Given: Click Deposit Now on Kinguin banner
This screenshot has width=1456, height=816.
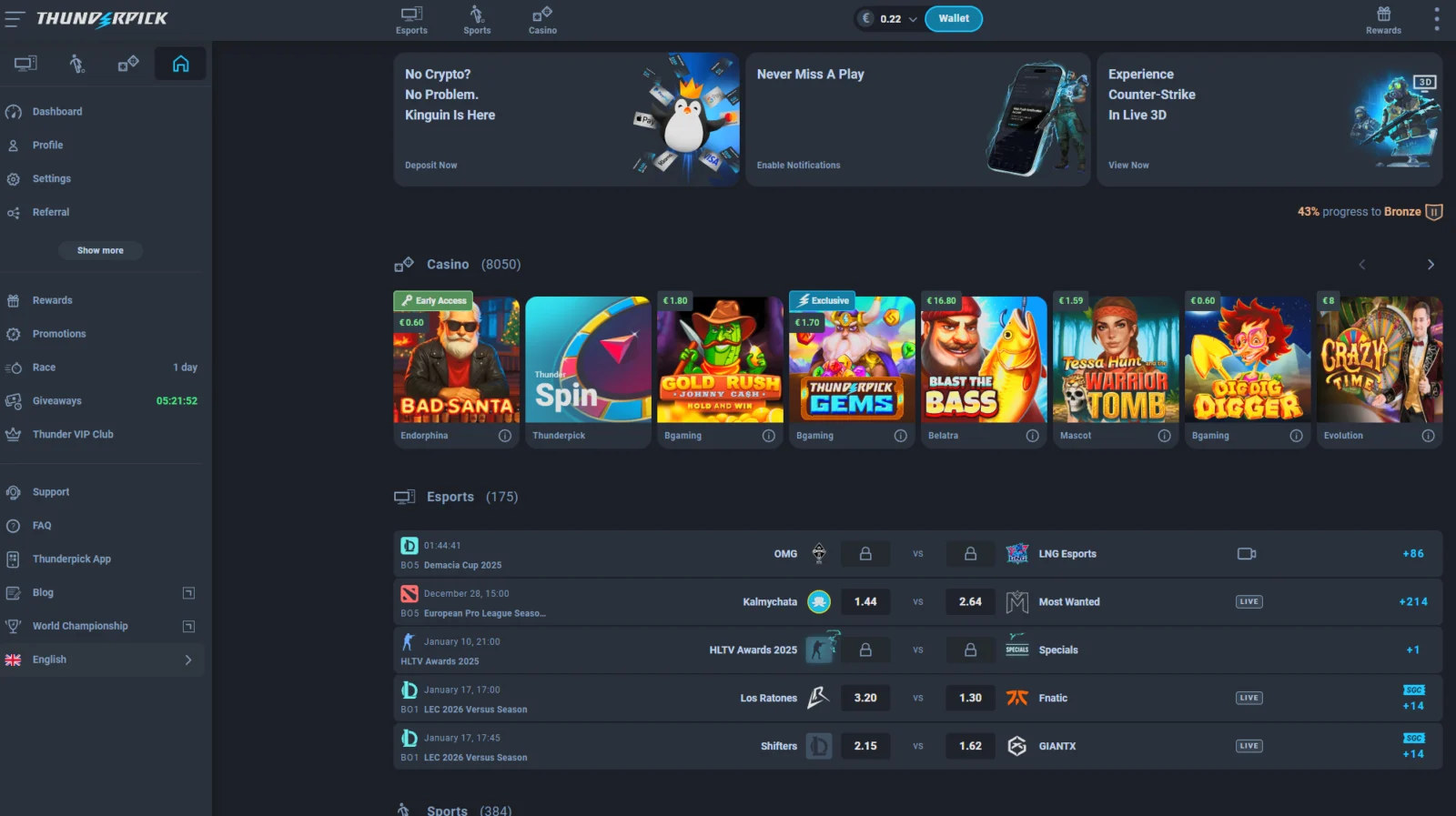Looking at the screenshot, I should click(431, 166).
